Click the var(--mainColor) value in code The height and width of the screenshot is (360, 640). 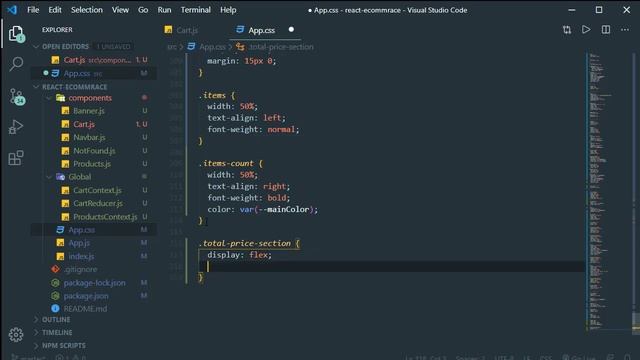276,209
